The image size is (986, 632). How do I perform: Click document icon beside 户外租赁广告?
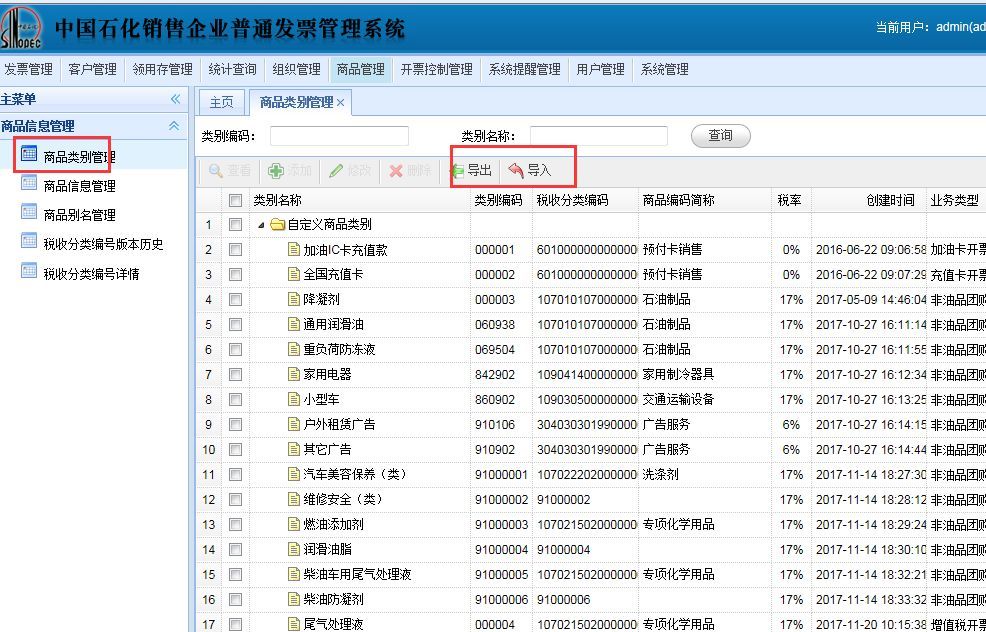294,424
